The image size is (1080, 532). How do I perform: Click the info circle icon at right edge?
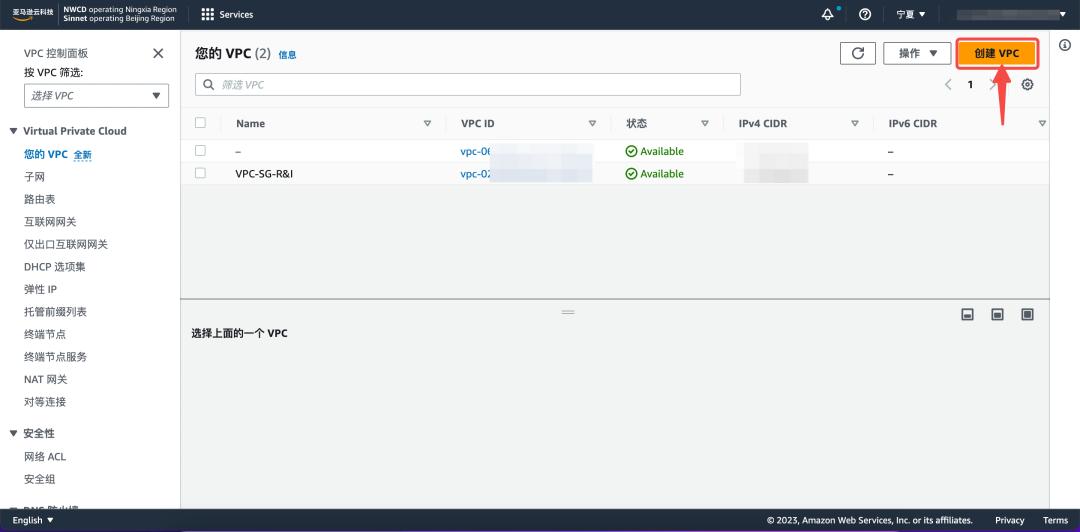click(1065, 45)
